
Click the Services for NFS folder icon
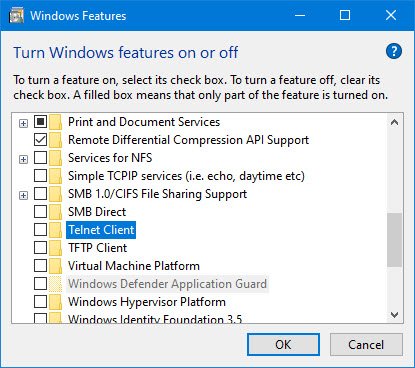point(55,158)
